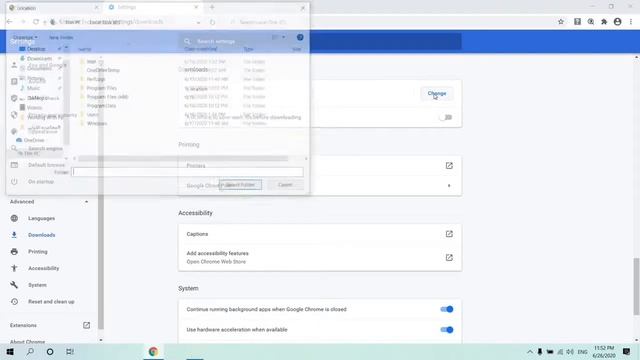Click the external link icon beside Extensions in the sidebar
Viewport: 640px width, 360px height.
[x=87, y=325]
